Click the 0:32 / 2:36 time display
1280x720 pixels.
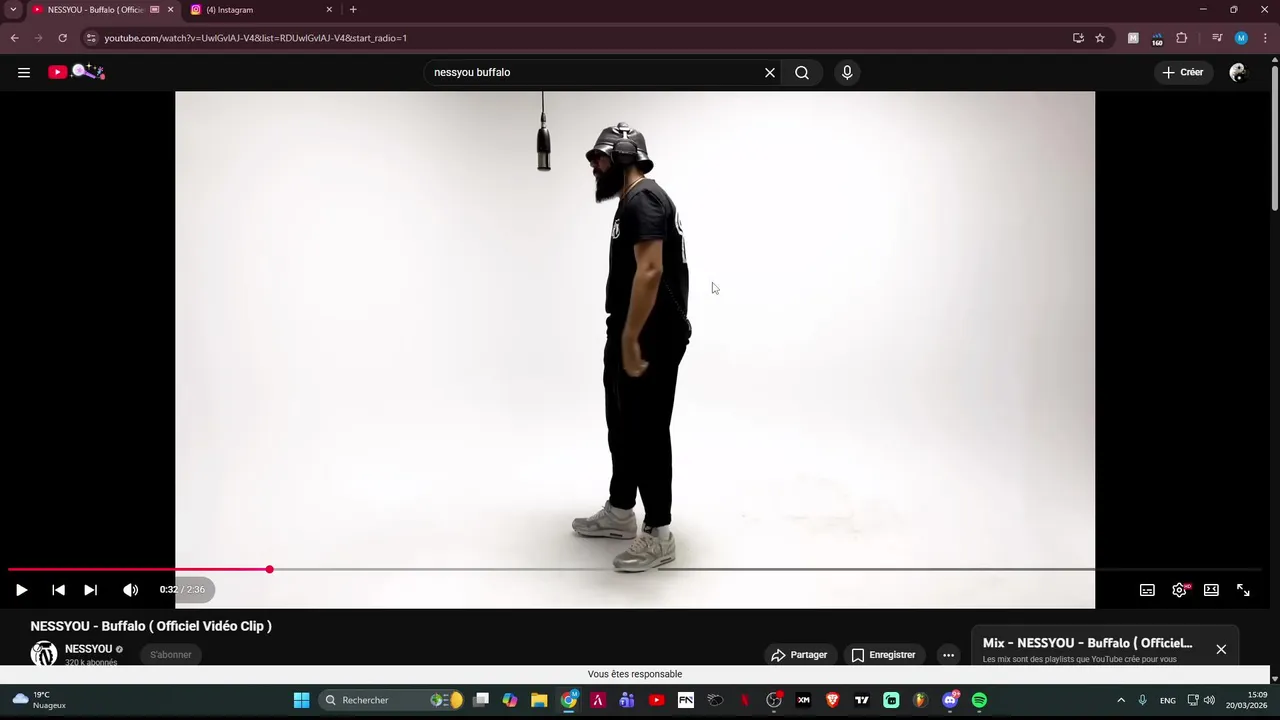click(183, 590)
